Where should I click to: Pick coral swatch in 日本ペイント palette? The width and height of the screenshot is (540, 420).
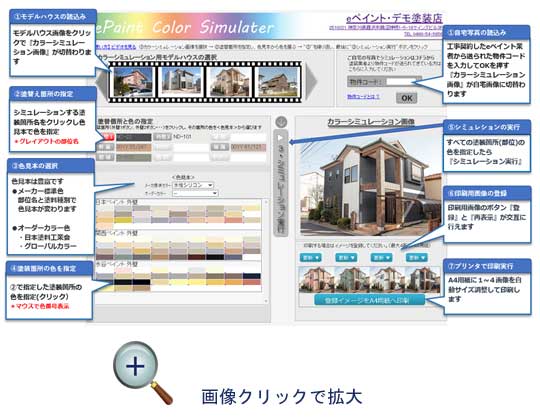tap(233, 220)
